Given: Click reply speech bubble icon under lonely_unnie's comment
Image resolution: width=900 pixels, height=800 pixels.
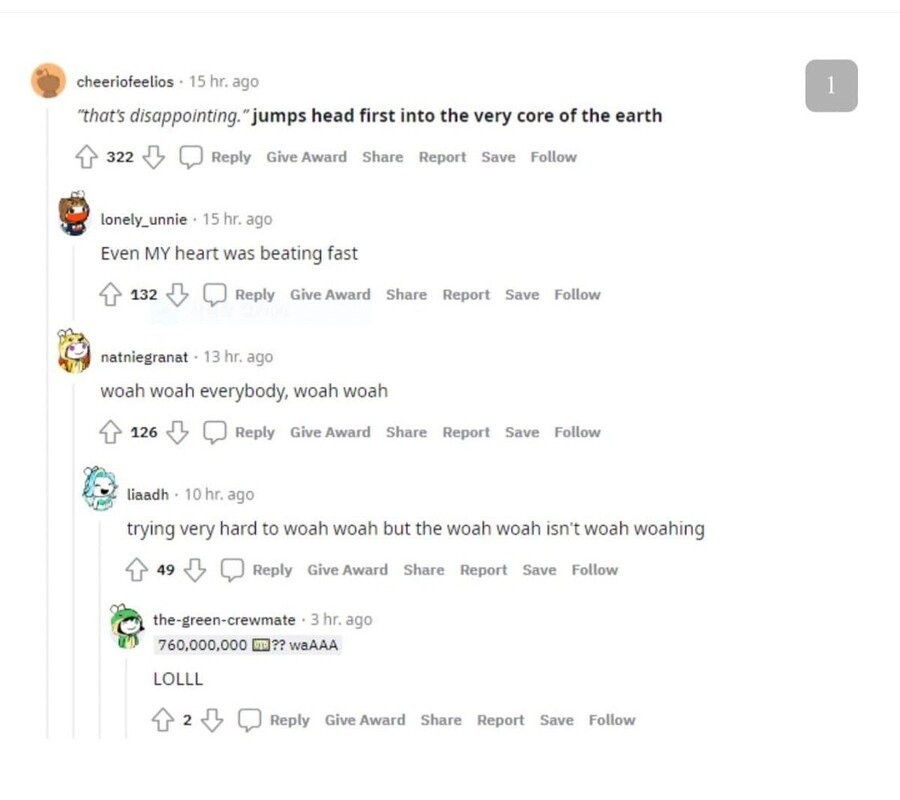Looking at the screenshot, I should (x=215, y=295).
